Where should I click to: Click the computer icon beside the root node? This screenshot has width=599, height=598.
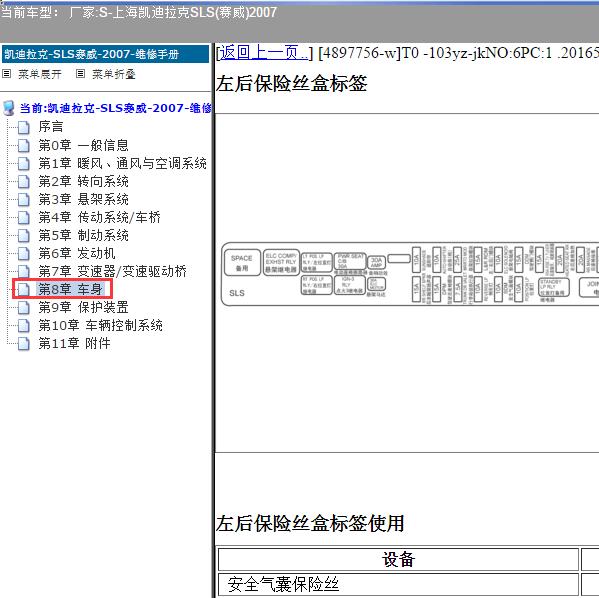[9, 108]
